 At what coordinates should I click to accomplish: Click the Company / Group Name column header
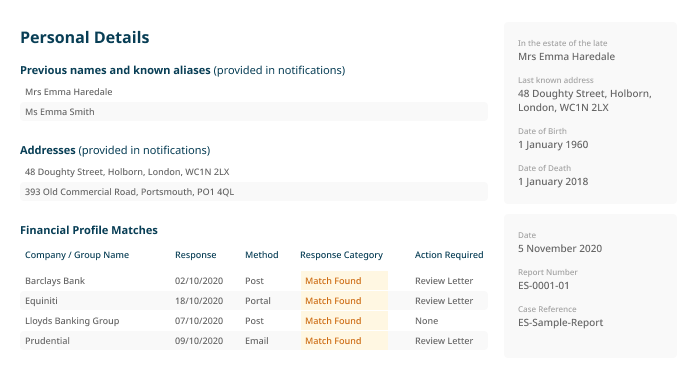pos(77,255)
